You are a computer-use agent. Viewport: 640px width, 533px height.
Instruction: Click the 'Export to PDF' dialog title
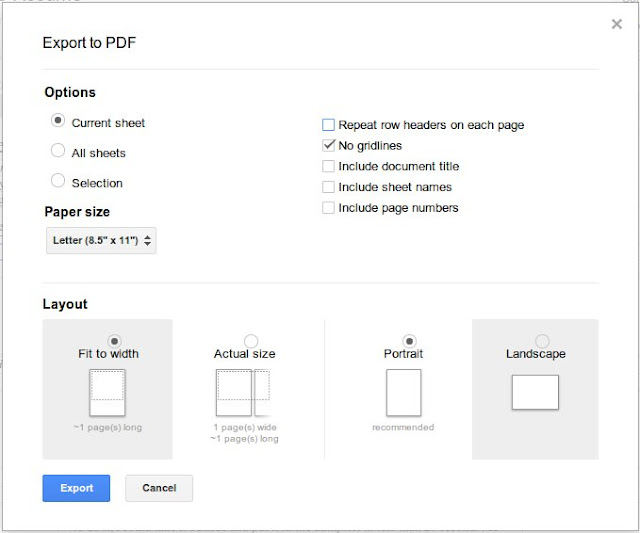[x=89, y=42]
